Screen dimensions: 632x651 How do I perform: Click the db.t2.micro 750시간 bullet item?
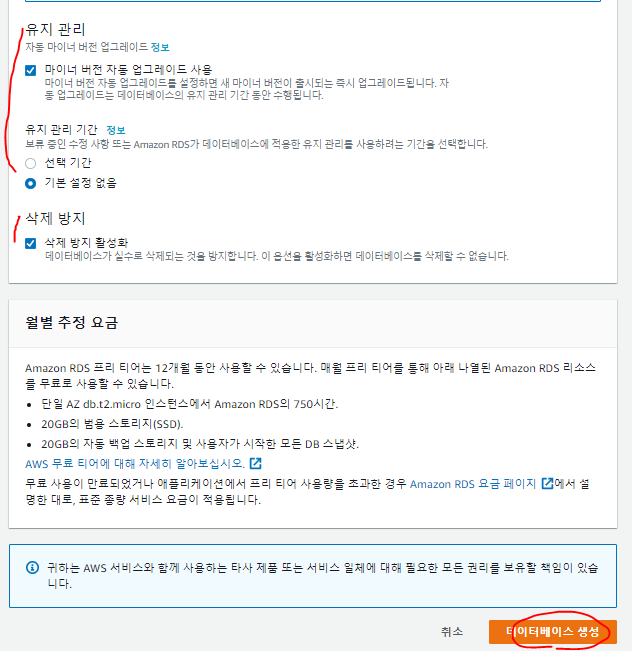point(190,404)
